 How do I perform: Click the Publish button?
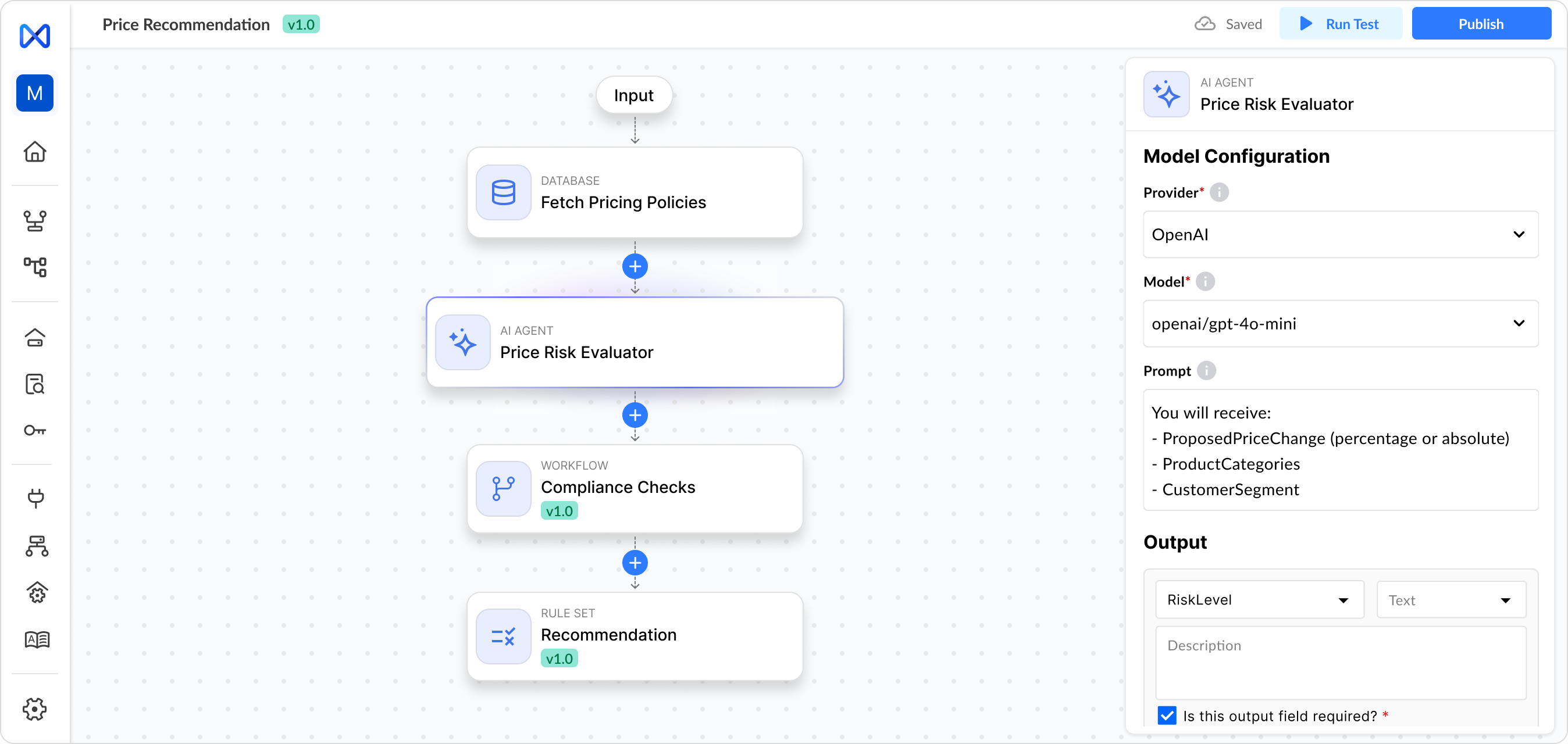tap(1480, 24)
